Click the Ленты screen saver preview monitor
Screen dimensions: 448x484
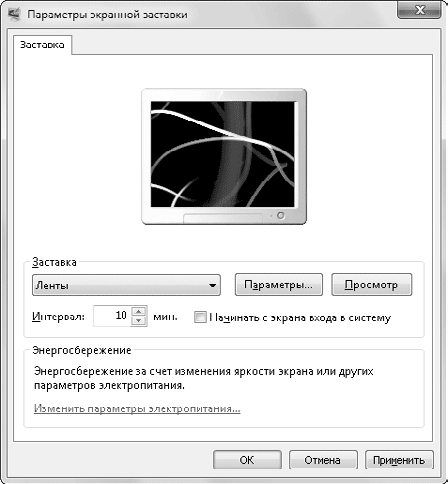[224, 156]
